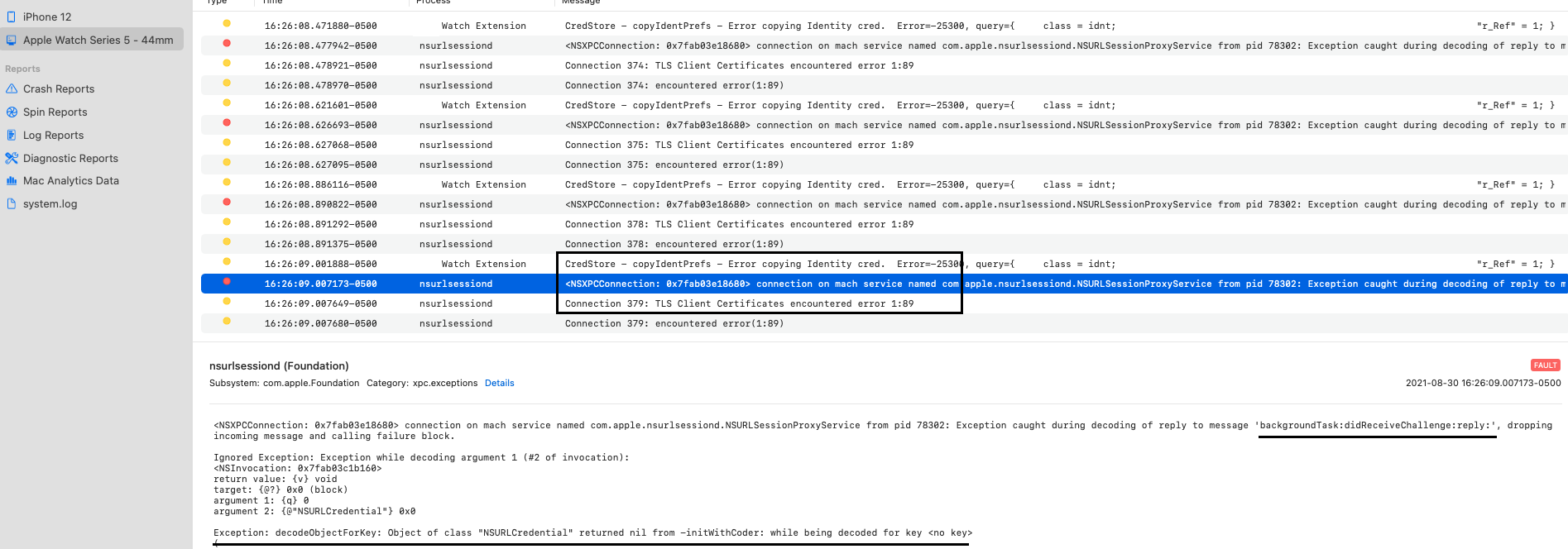Click yellow type dot for 16:26:08.621601 entry
Screen dimensions: 1568x549
pos(227,103)
